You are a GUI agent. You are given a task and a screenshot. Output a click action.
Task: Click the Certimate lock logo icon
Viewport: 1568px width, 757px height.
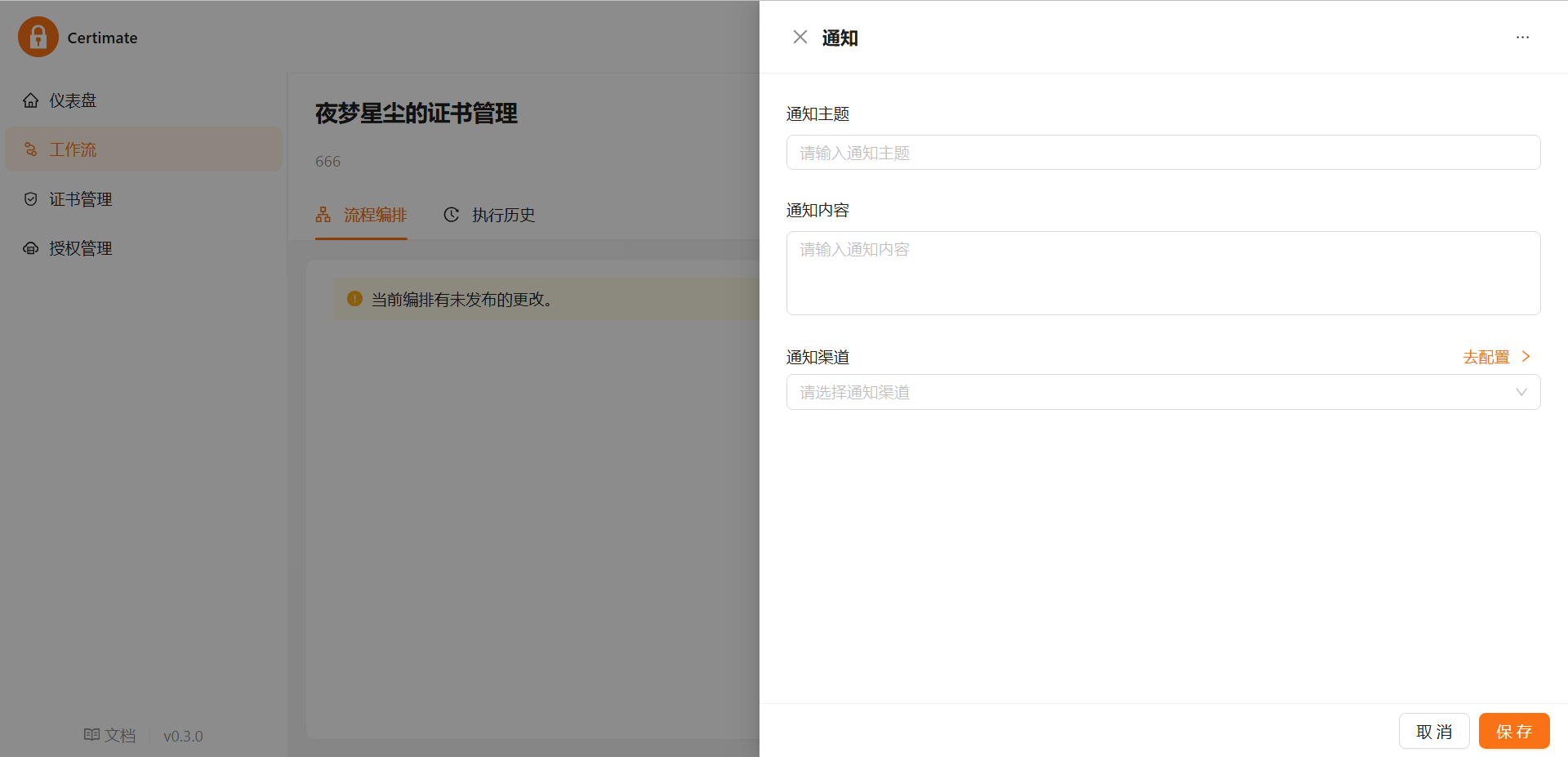tap(38, 37)
